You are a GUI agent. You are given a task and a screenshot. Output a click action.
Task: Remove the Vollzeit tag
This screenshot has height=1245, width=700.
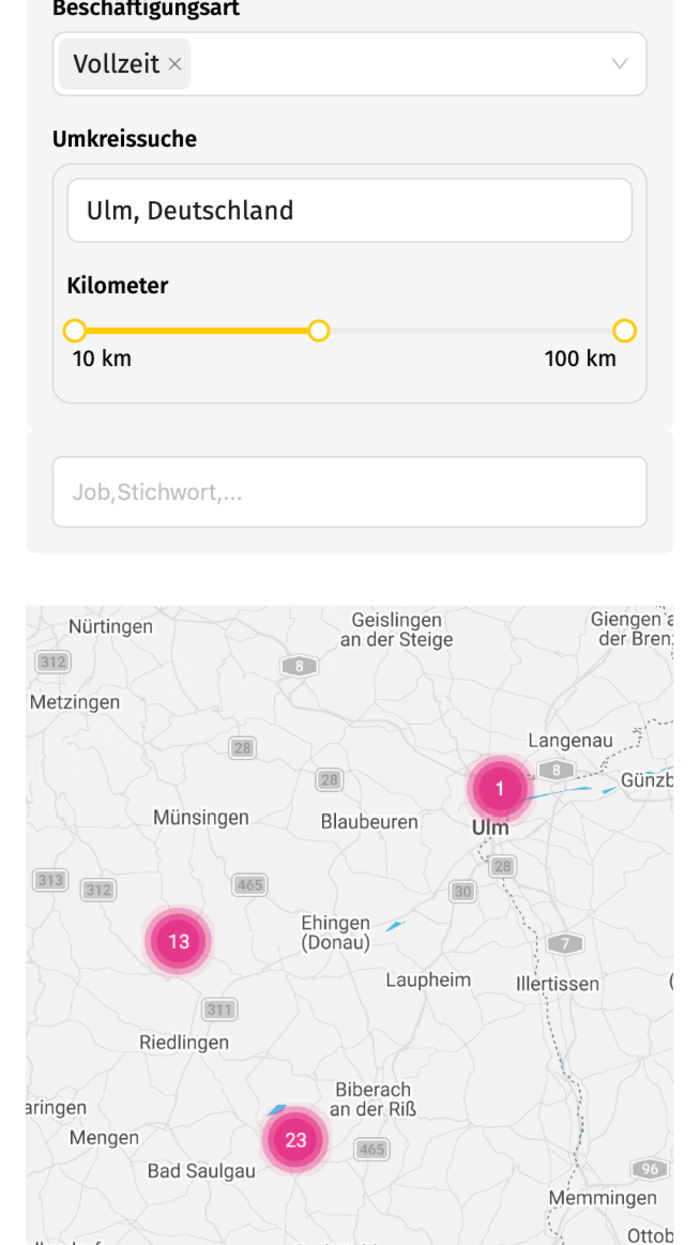click(175, 64)
